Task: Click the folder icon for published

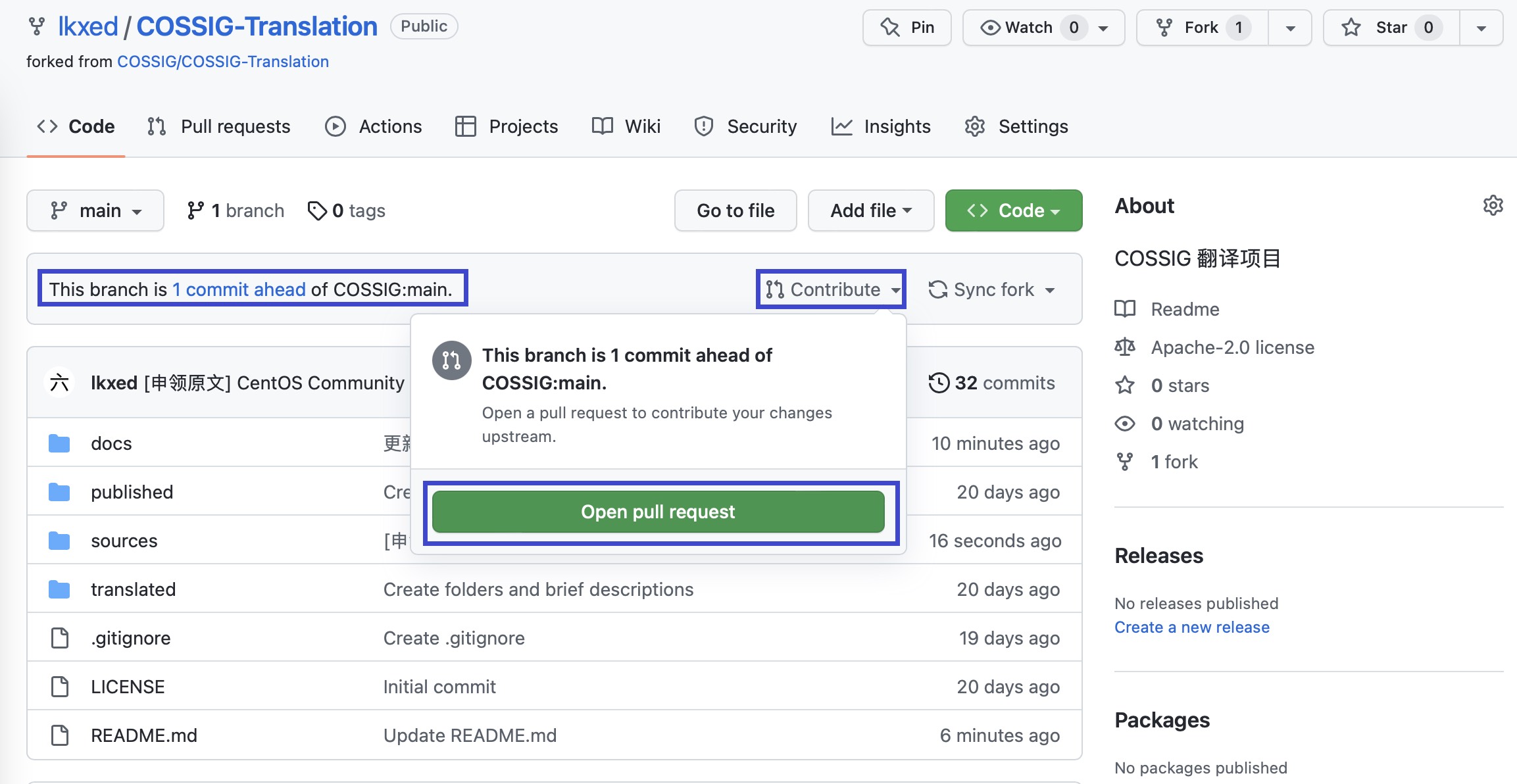Action: pyautogui.click(x=59, y=492)
